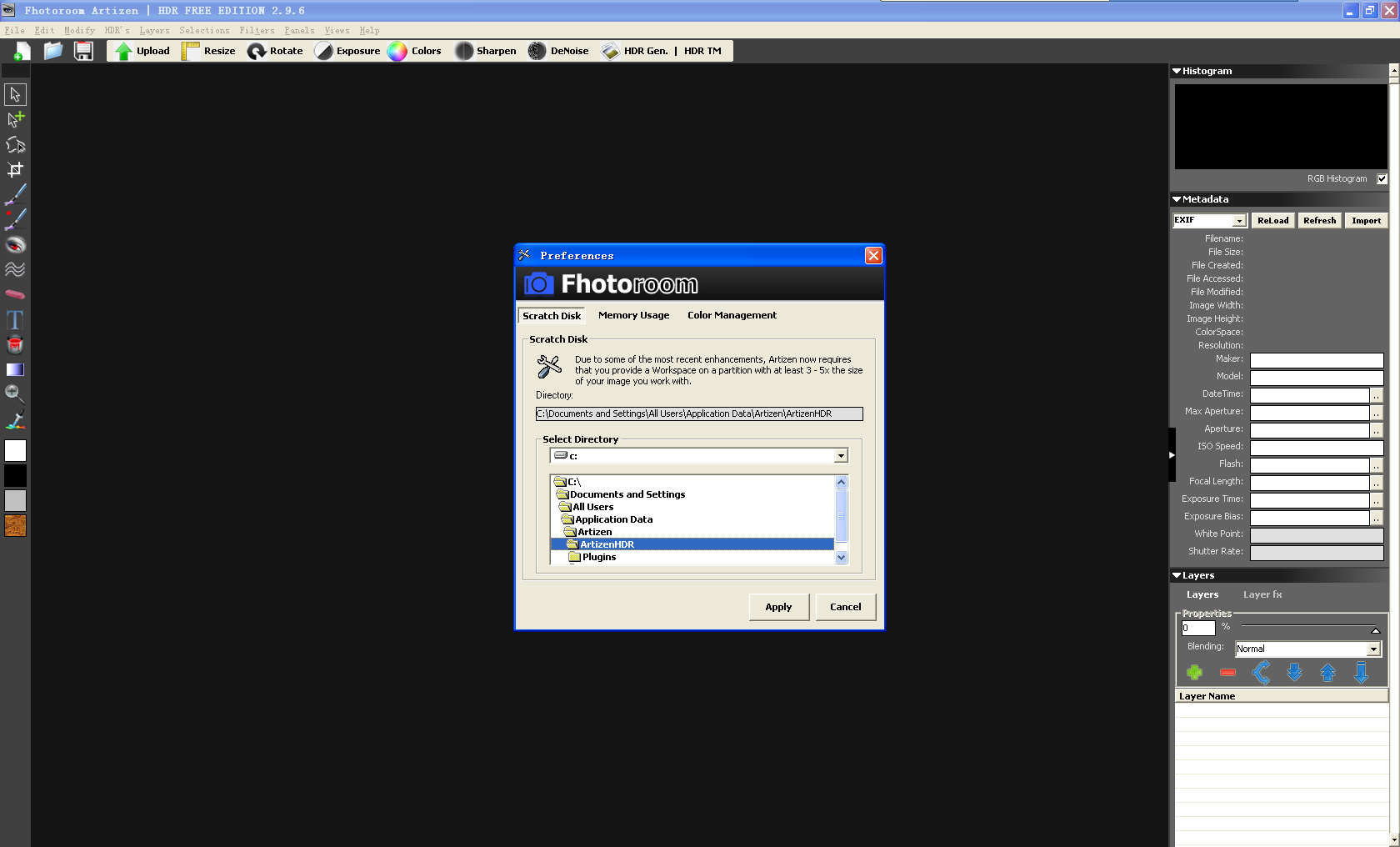This screenshot has height=847, width=1400.
Task: Move the layer up with the blue up arrow
Action: pos(1327,672)
